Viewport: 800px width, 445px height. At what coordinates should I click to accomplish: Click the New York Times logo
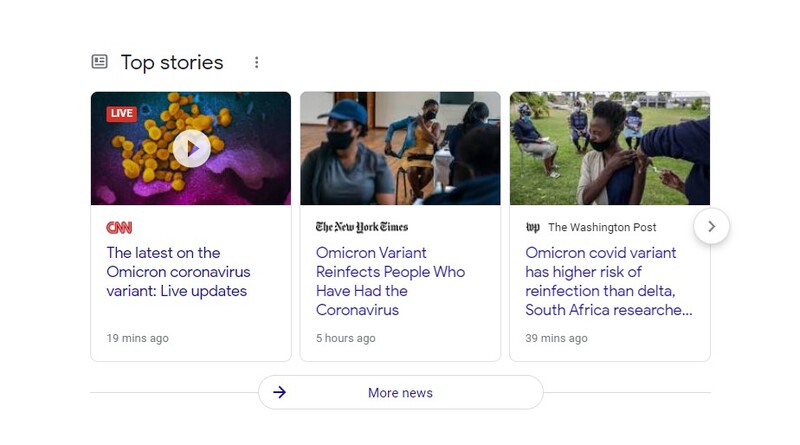(361, 228)
